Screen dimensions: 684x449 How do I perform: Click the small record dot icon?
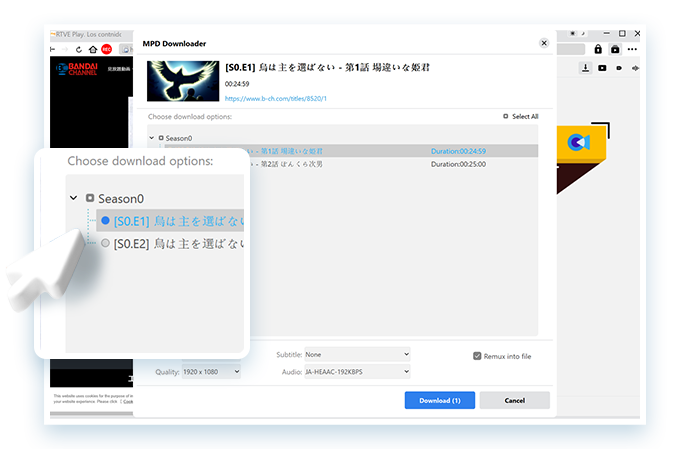(619, 68)
